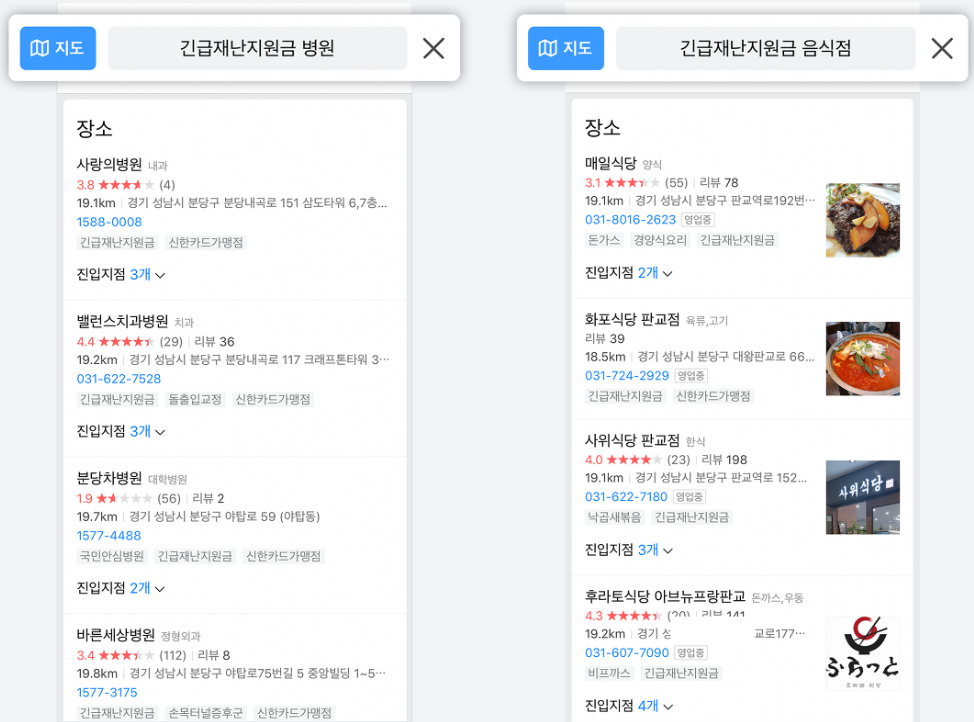The height and width of the screenshot is (722, 974).
Task: Click 긴급재난지원금 tag under 사랑의병원
Action: 117,242
